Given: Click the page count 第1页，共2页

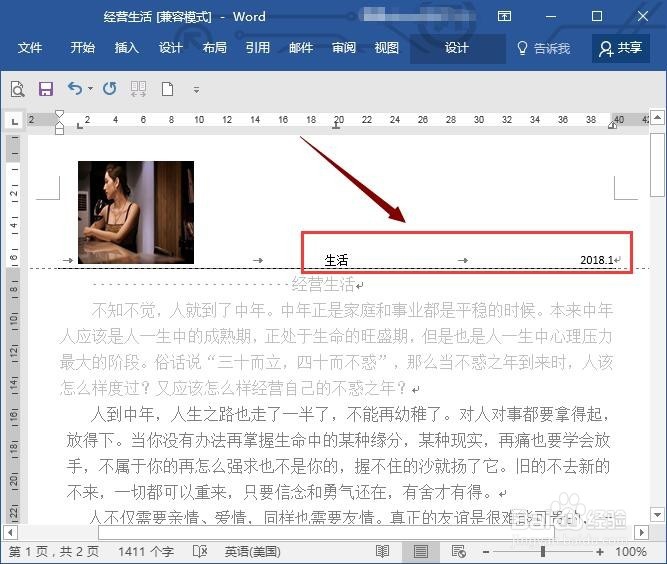Looking at the screenshot, I should tap(54, 552).
